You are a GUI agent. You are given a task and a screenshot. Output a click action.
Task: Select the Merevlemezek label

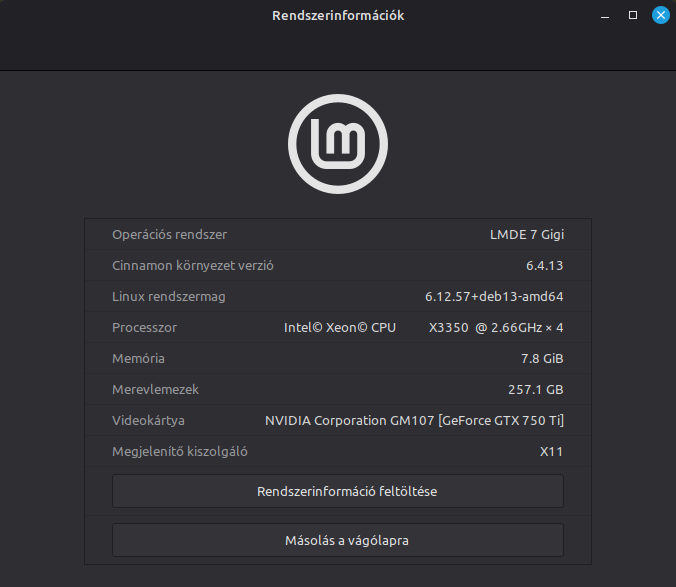coord(155,390)
